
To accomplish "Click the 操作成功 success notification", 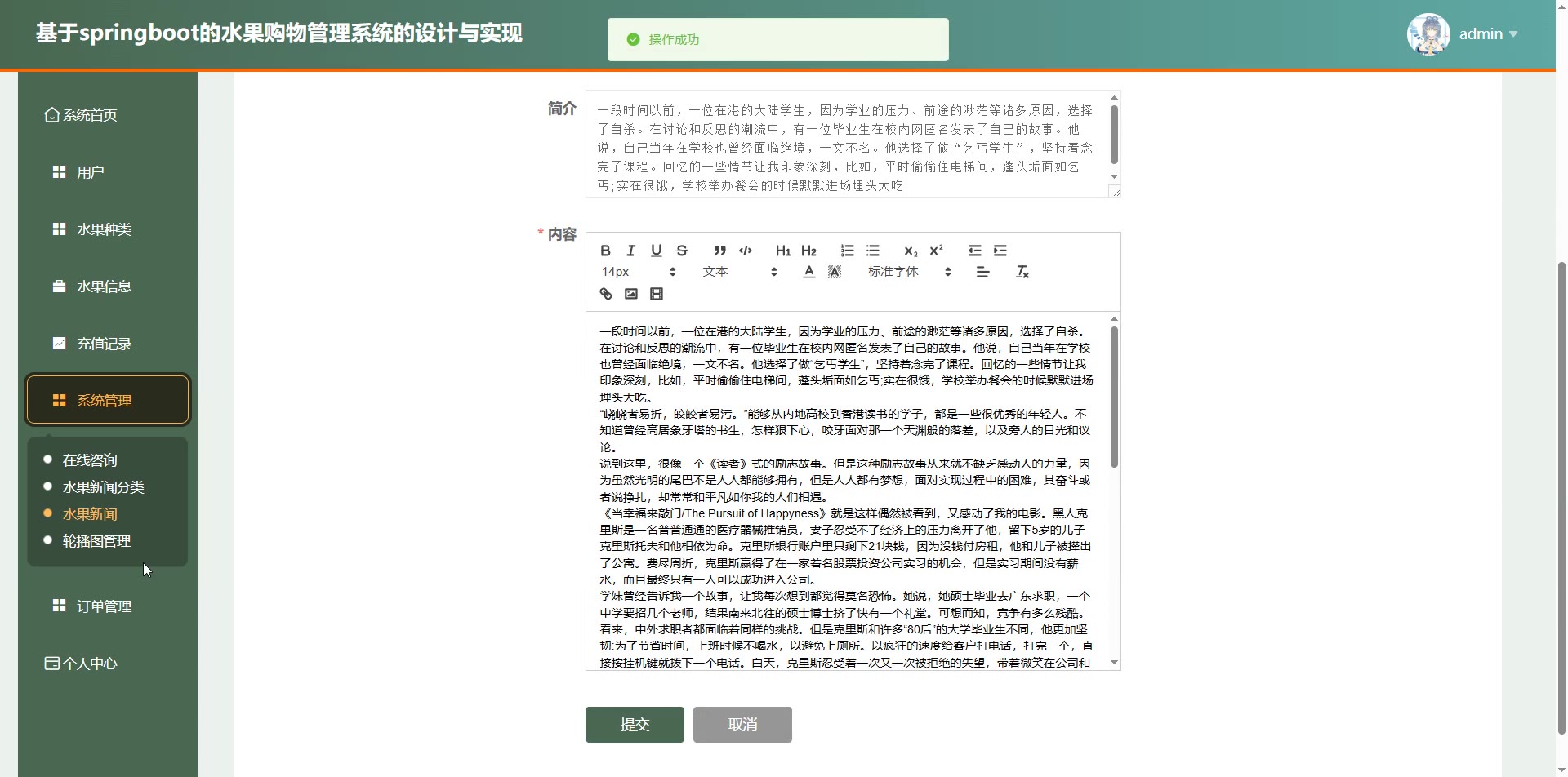I will click(x=778, y=39).
